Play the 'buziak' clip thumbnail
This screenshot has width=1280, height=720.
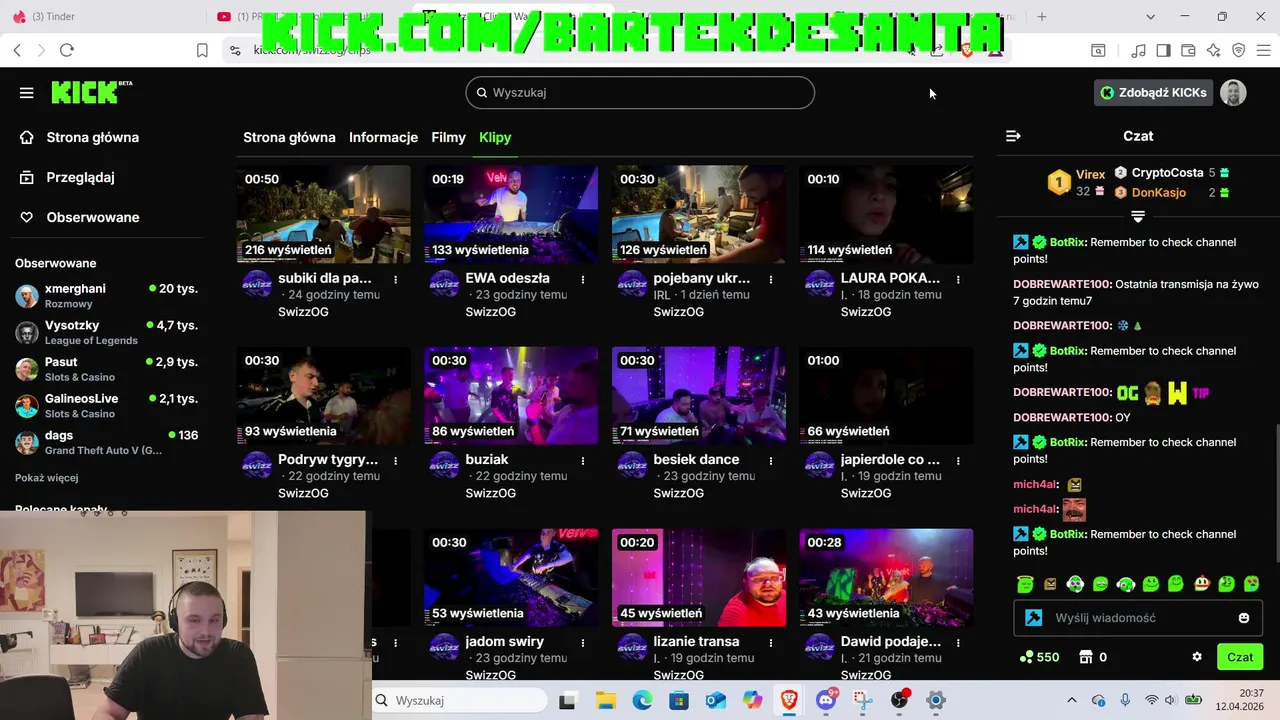click(x=511, y=396)
